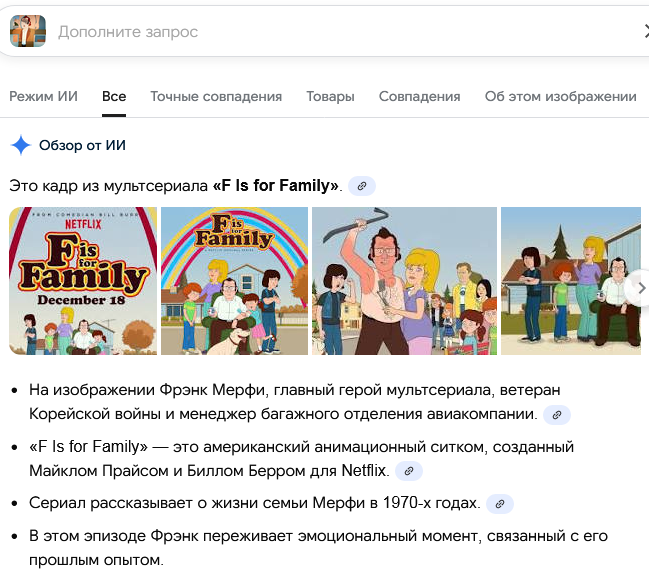Screen dimensions: 649x576
Task: Click the AI overview sparkle icon
Action: (20, 145)
